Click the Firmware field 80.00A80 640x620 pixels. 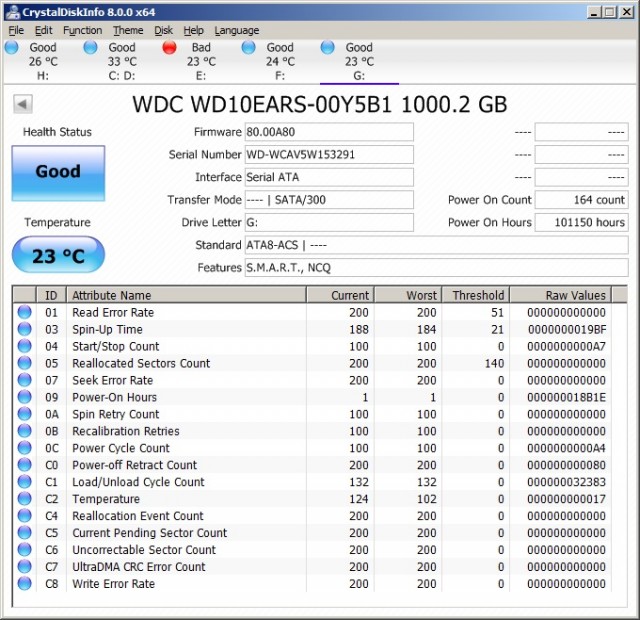tap(329, 132)
